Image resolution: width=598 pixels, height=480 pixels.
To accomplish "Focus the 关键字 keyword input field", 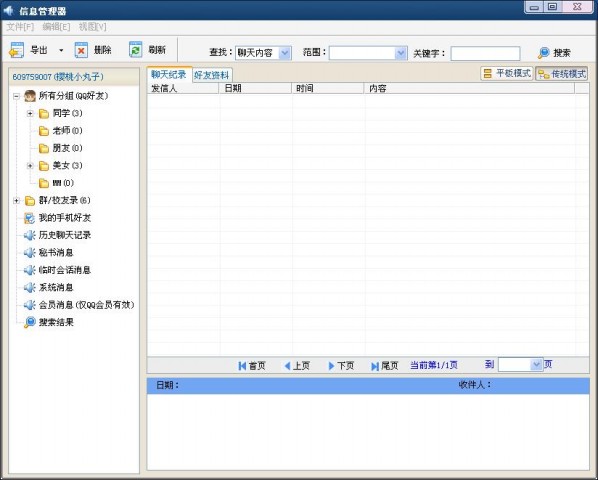I will [x=485, y=53].
